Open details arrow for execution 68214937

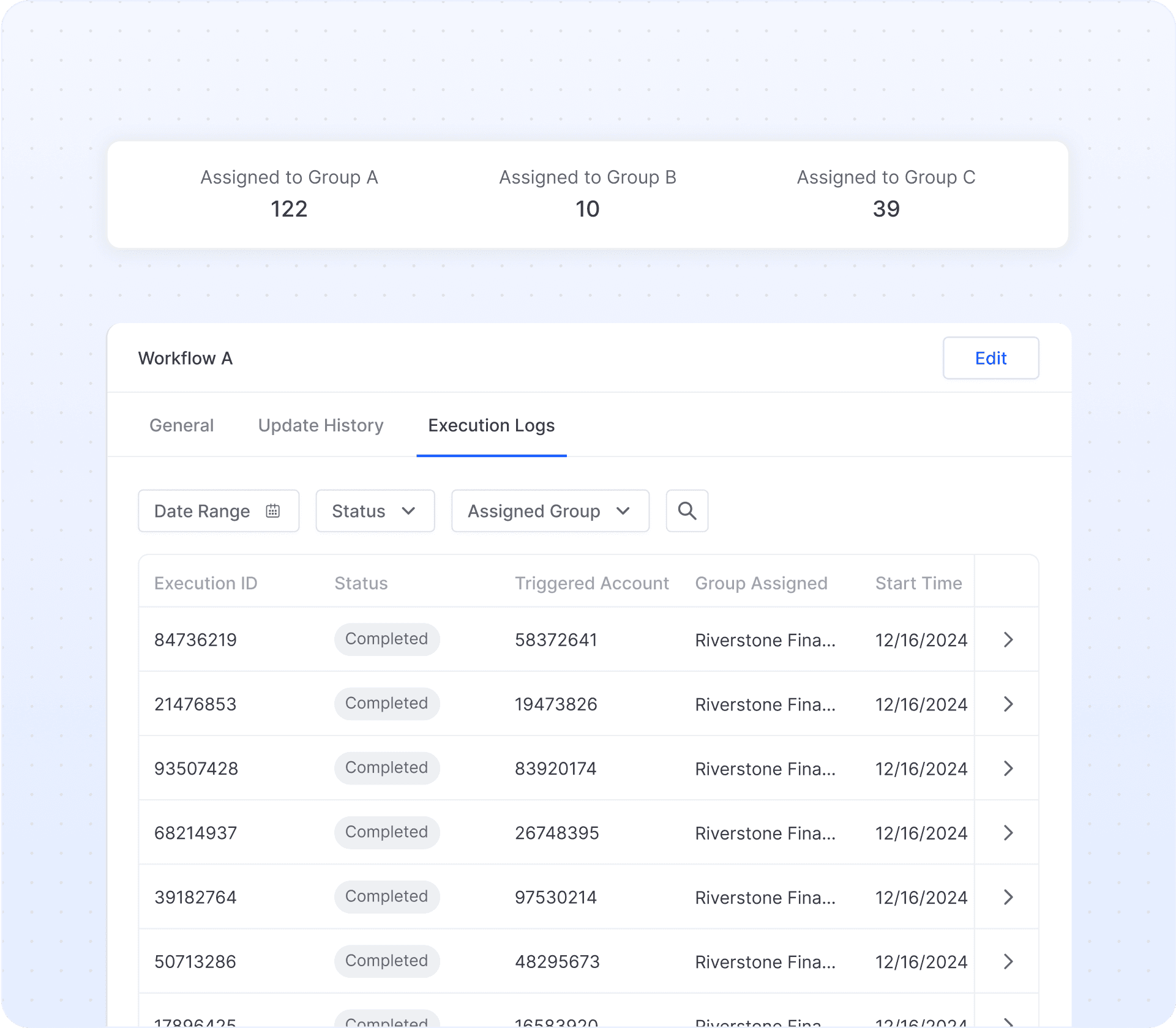pos(1008,832)
